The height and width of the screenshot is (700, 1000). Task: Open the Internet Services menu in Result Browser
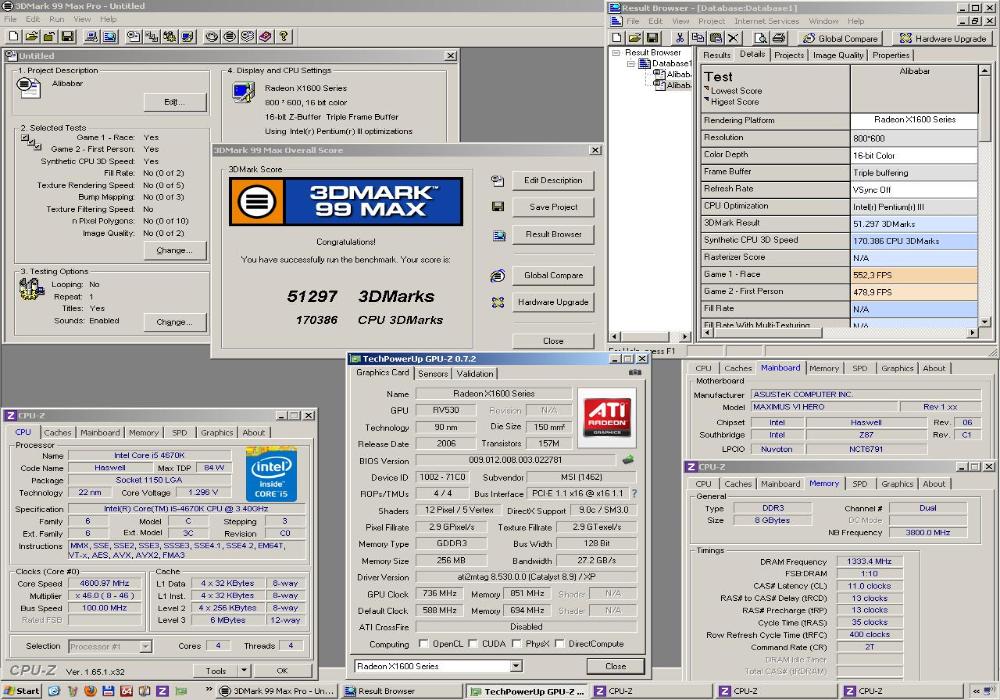[x=766, y=21]
